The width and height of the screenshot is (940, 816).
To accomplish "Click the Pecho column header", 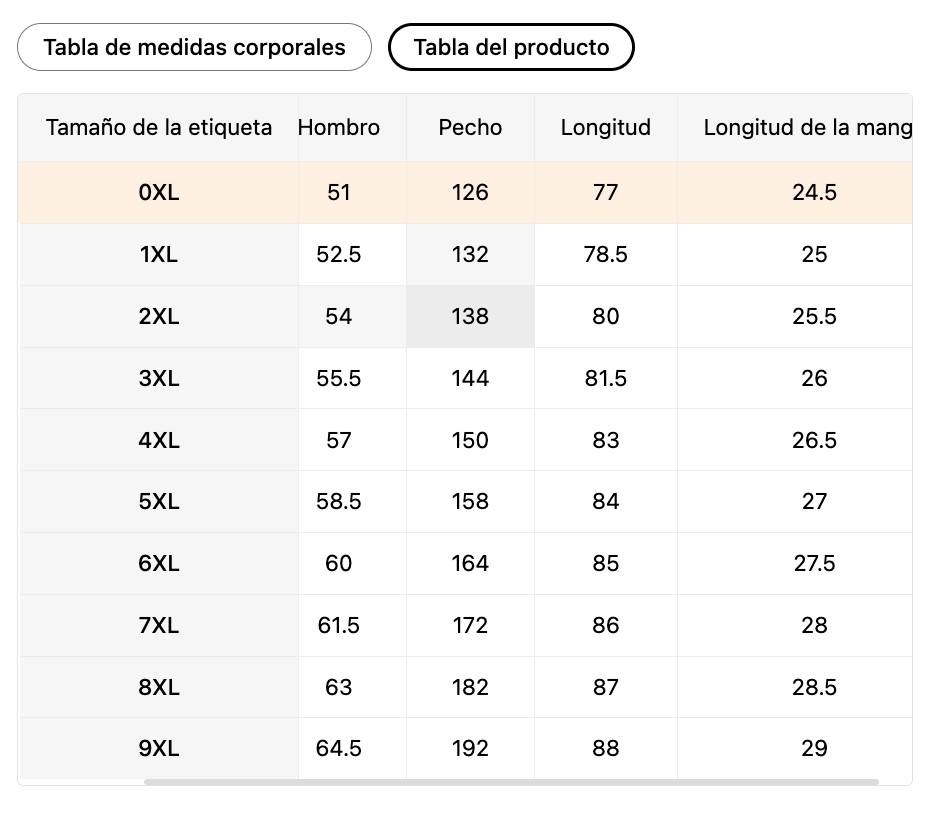I will [x=470, y=128].
